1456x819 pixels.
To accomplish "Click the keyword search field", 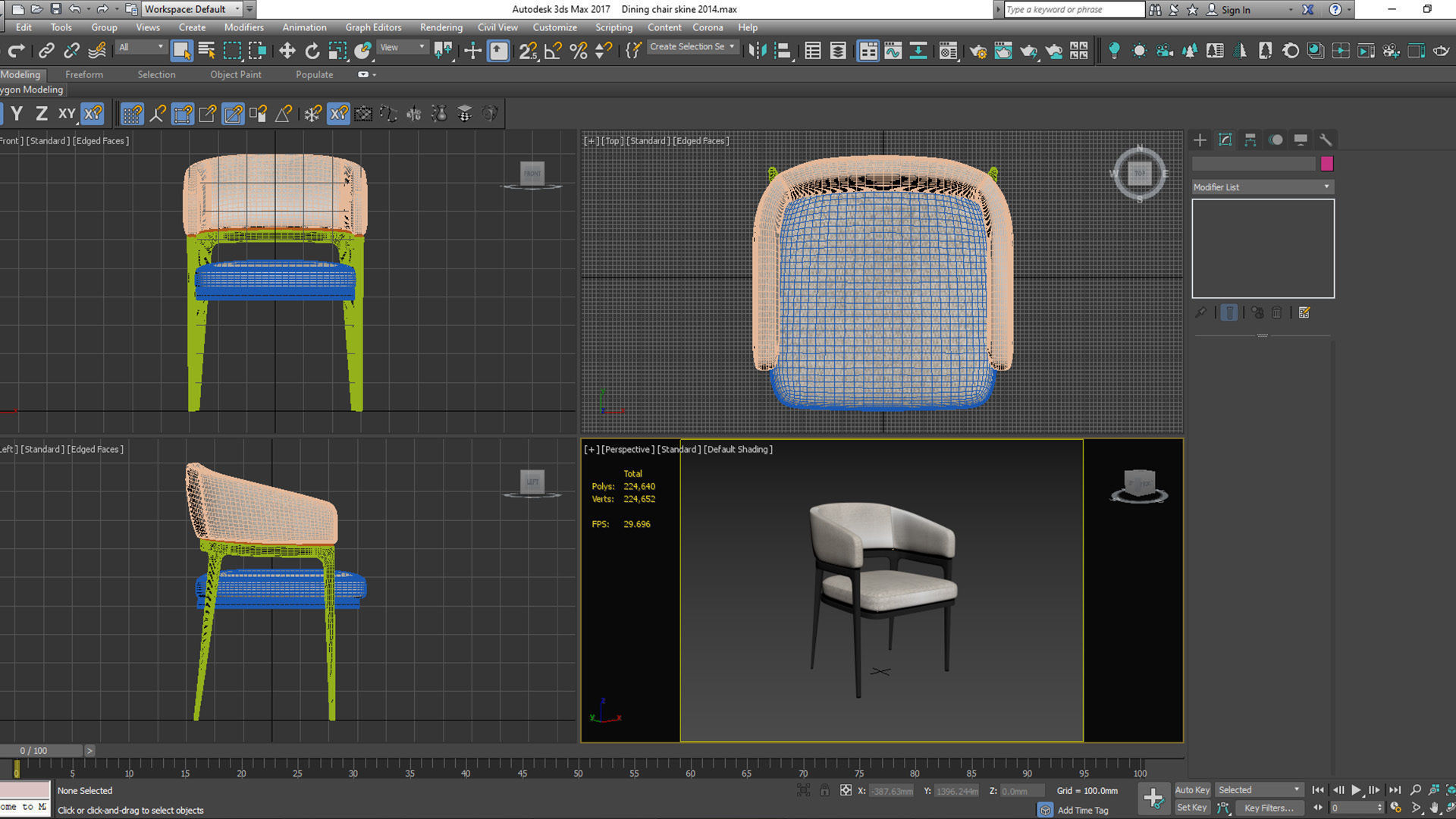I will coord(1074,9).
